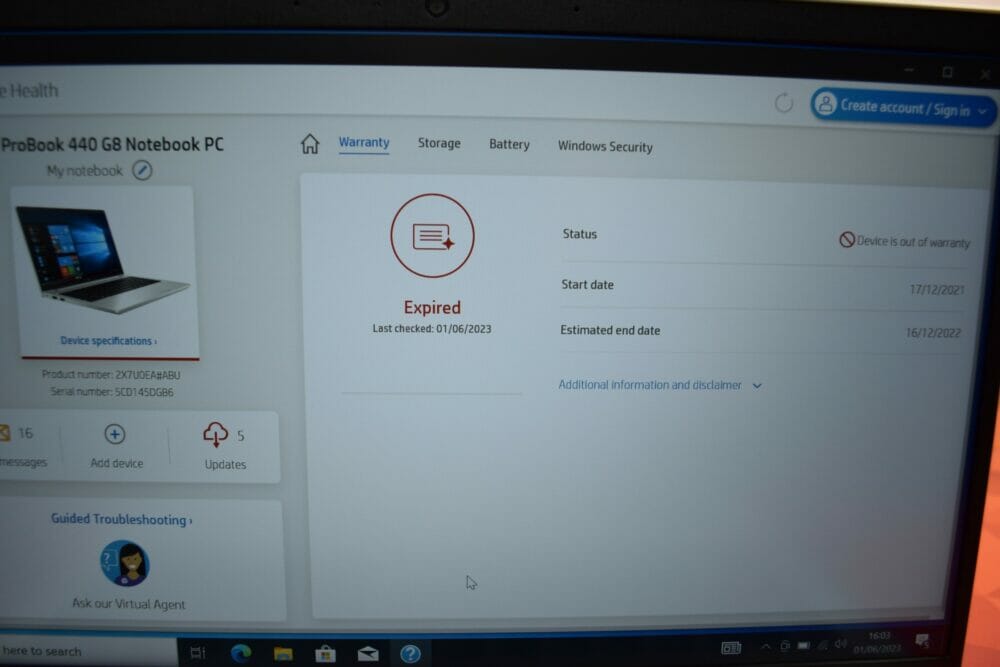The image size is (1000, 667).
Task: Click Create account / Sign in button
Action: pyautogui.click(x=902, y=107)
